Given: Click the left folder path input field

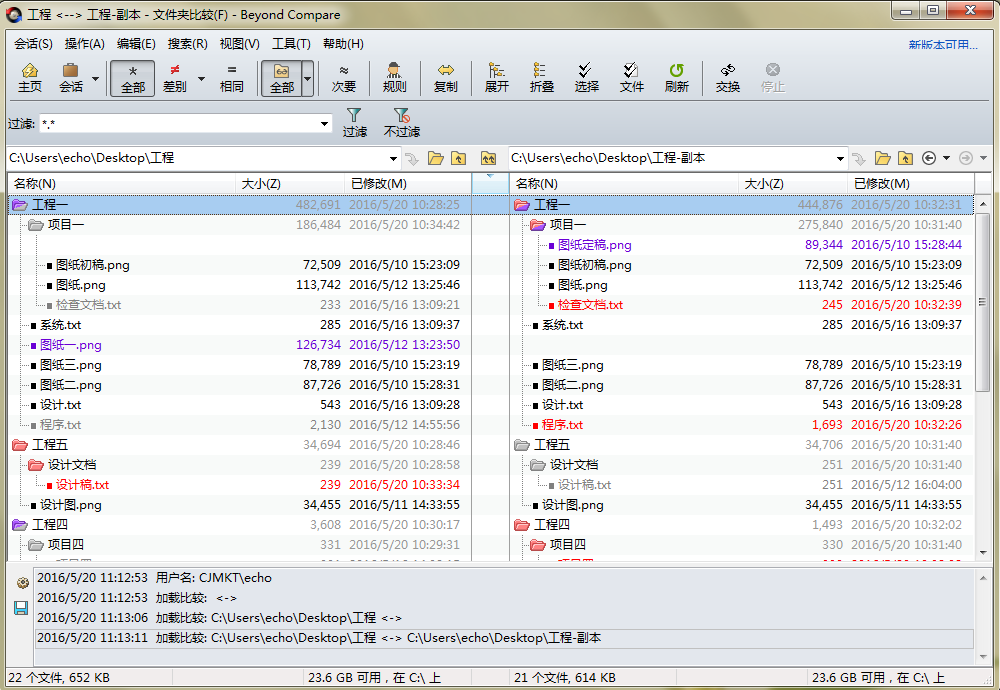Looking at the screenshot, I should click(196, 158).
